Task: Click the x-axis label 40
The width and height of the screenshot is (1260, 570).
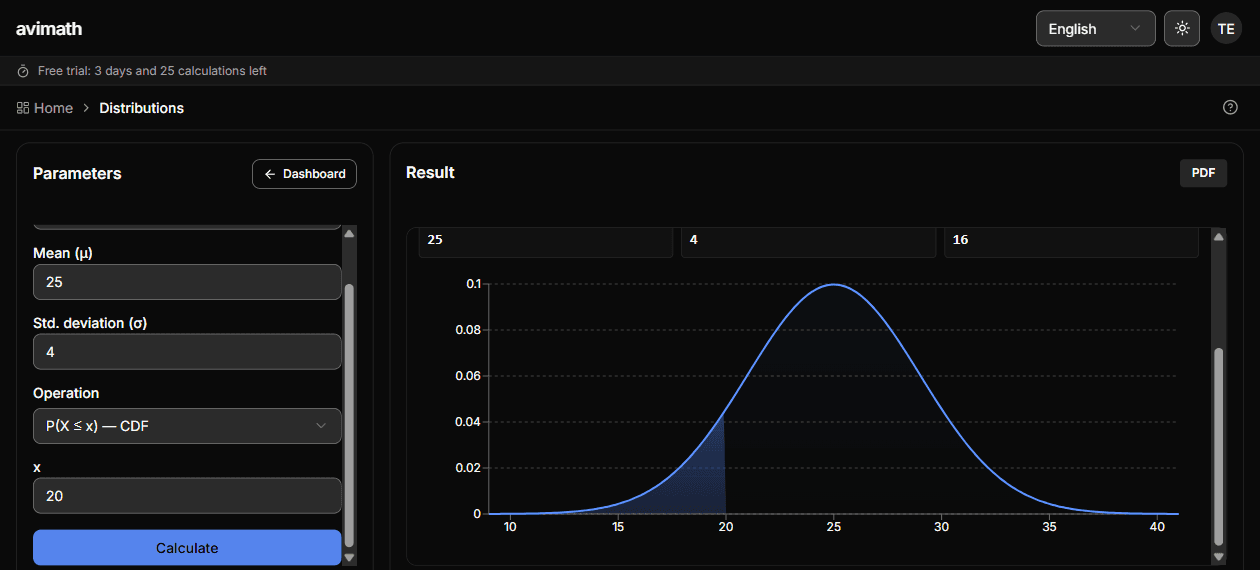Action: 1158,527
